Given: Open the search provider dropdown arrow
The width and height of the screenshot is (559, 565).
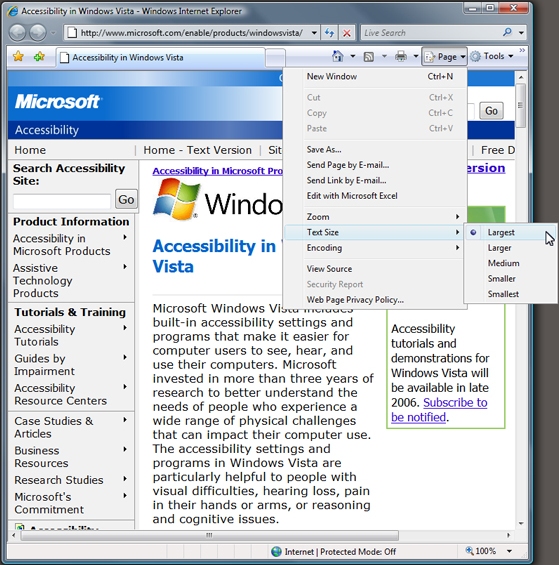Looking at the screenshot, I should click(521, 33).
